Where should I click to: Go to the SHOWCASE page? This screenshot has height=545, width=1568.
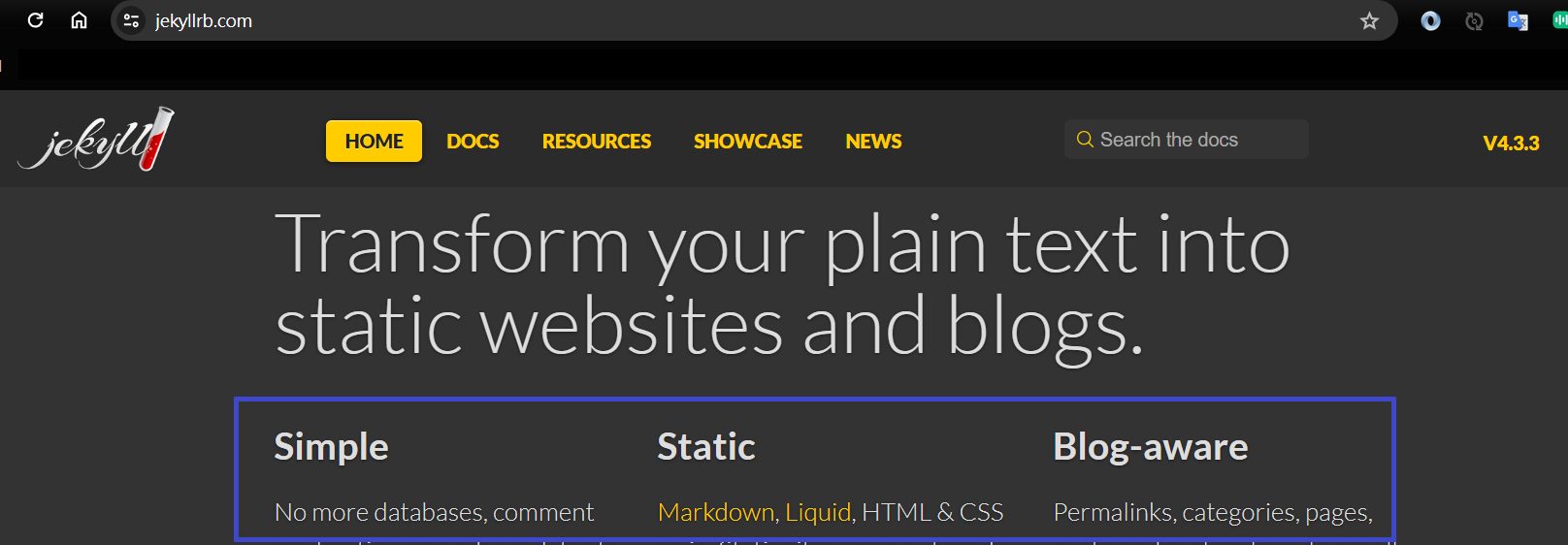click(748, 142)
